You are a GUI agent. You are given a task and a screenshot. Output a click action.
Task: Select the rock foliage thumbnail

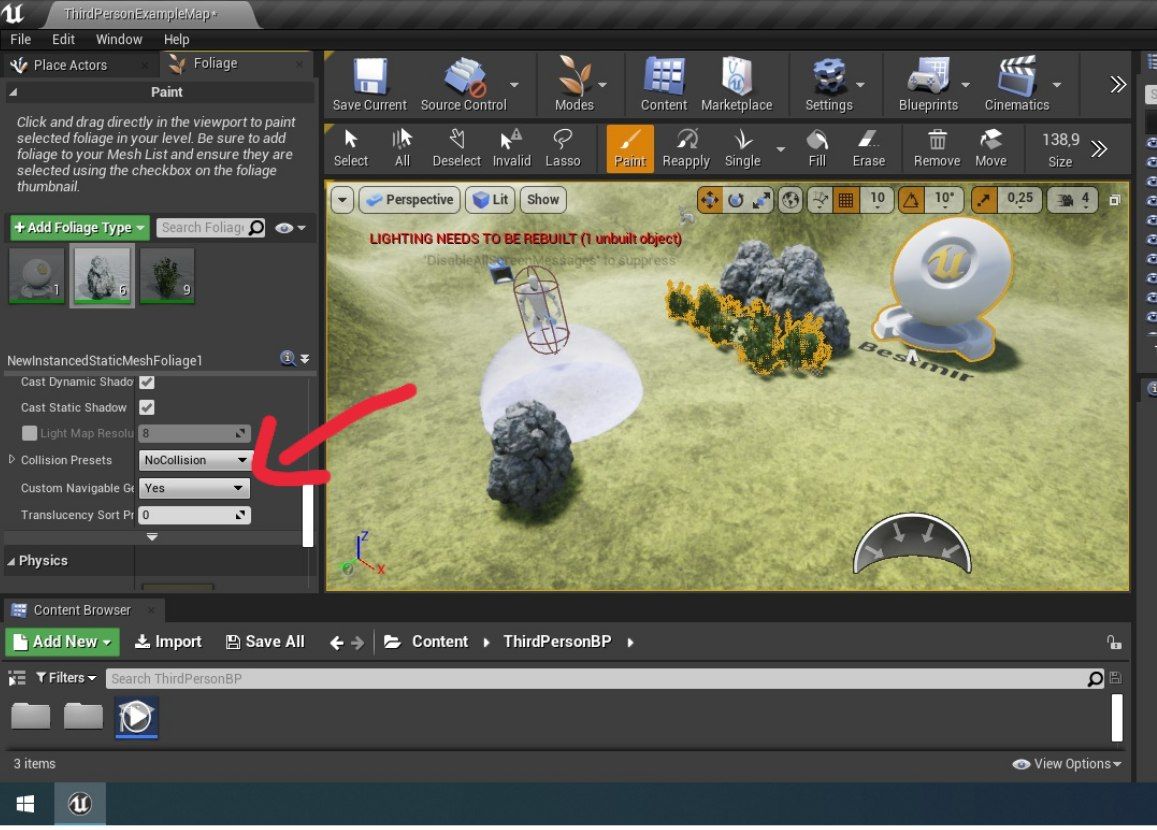click(102, 276)
